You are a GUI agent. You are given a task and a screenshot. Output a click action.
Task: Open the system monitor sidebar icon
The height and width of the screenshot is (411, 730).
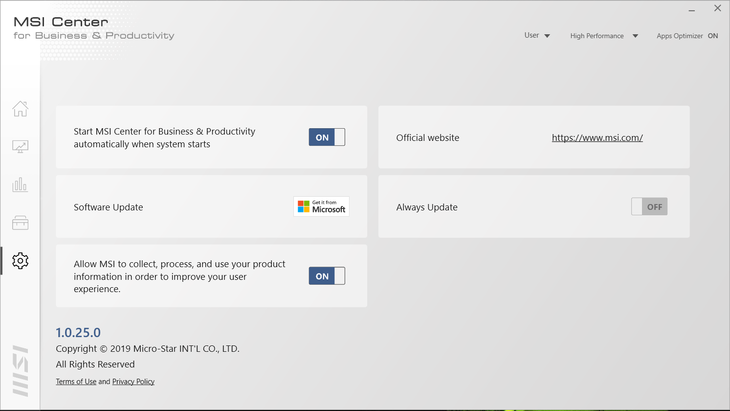tap(20, 147)
